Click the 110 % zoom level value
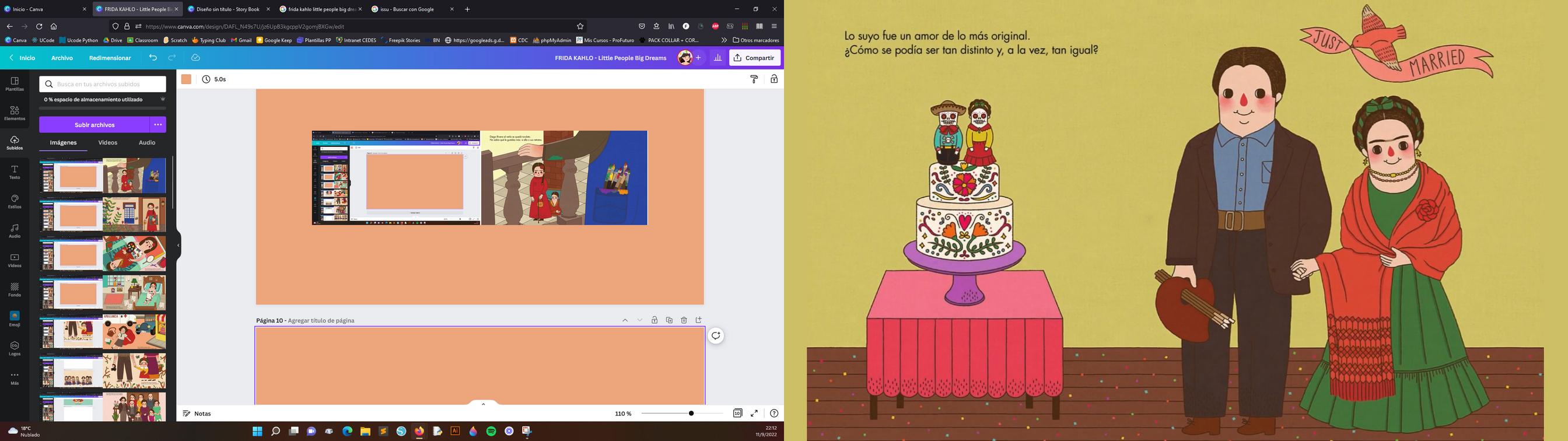 [624, 414]
